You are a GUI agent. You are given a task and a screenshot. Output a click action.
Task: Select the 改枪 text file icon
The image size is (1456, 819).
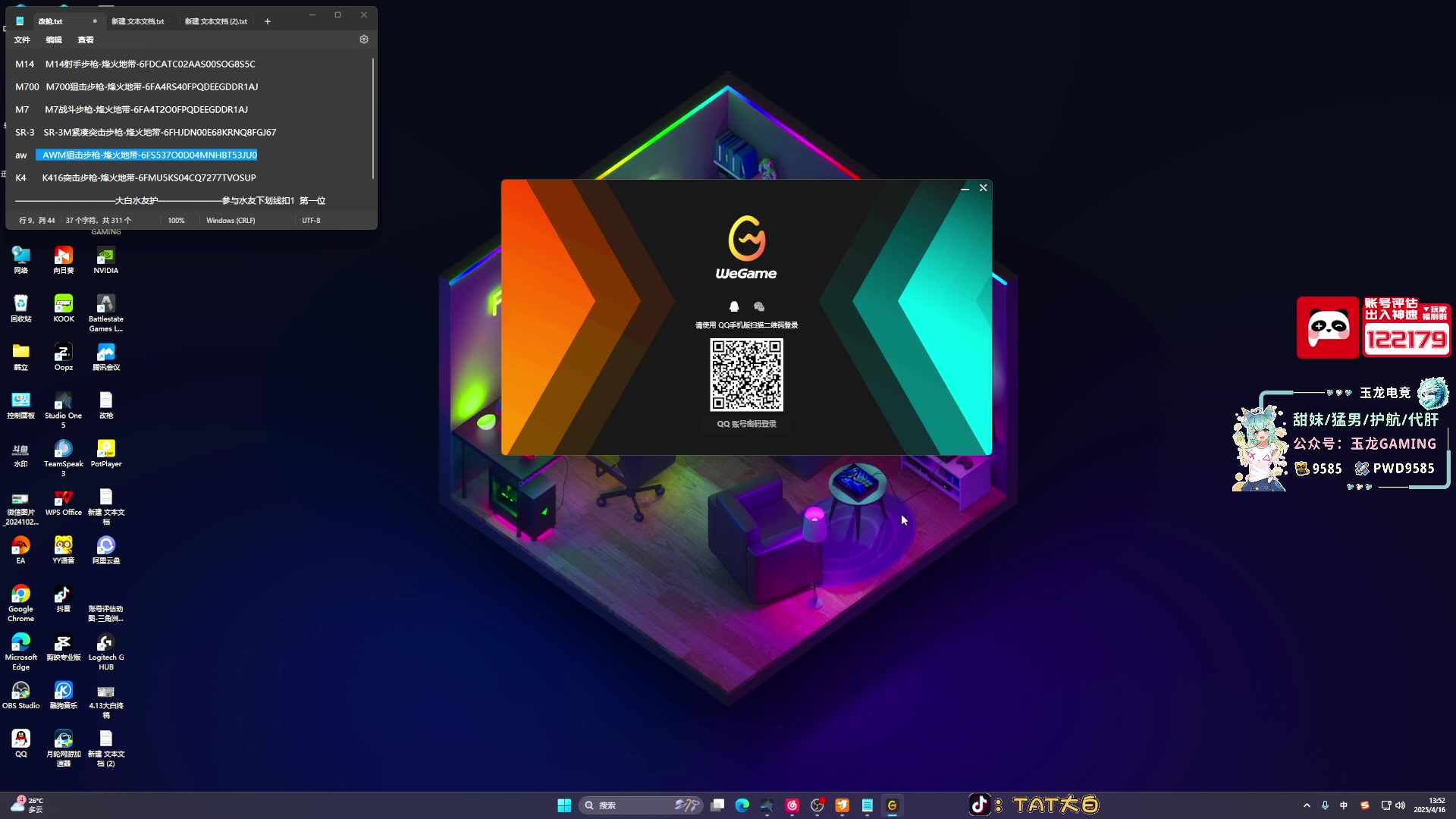106,406
